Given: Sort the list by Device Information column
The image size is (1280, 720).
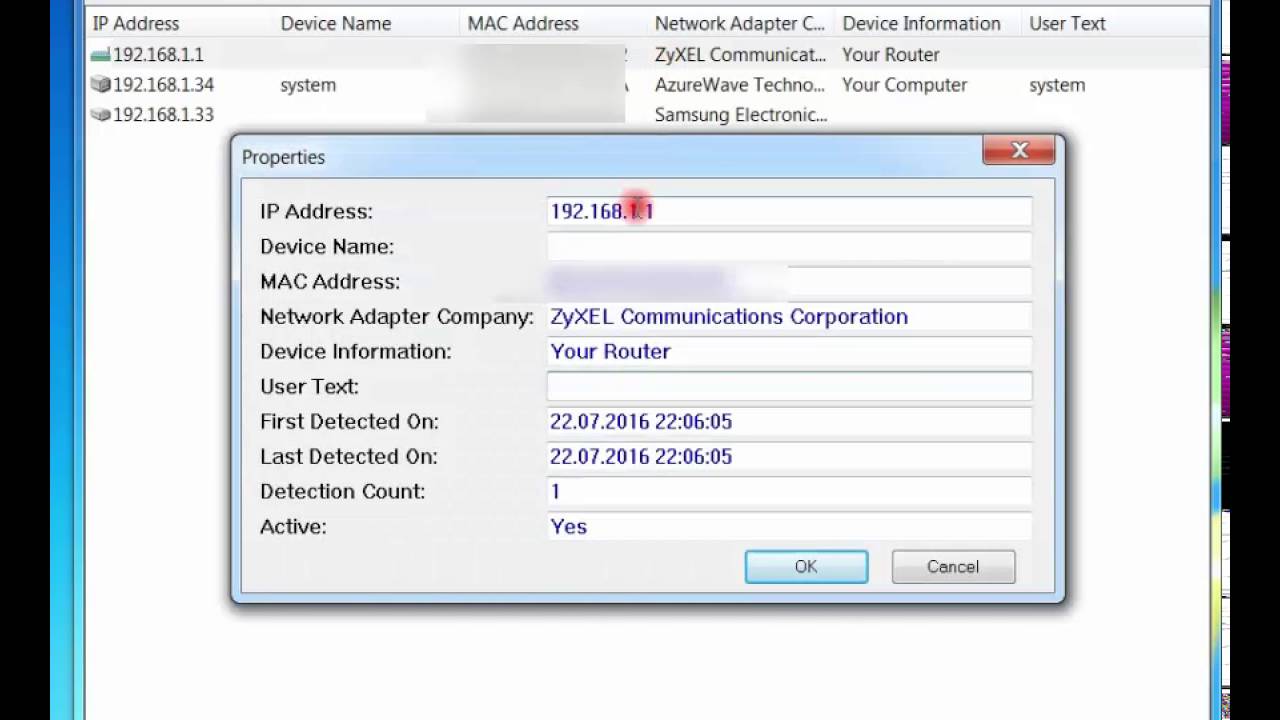Looking at the screenshot, I should coord(920,23).
